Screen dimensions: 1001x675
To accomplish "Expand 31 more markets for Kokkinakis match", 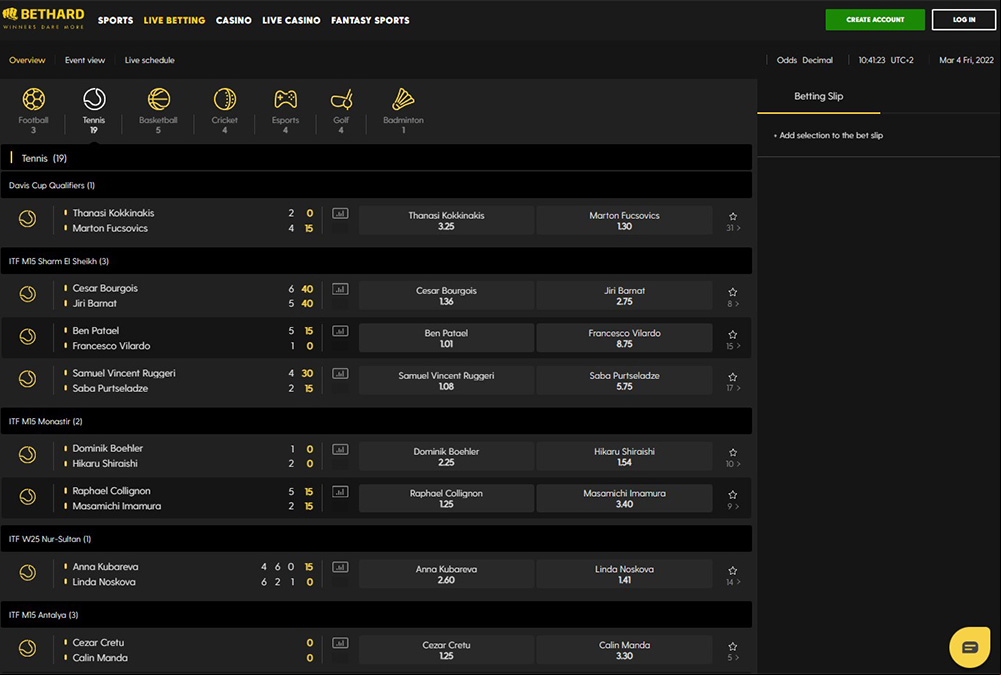I will coord(733,228).
